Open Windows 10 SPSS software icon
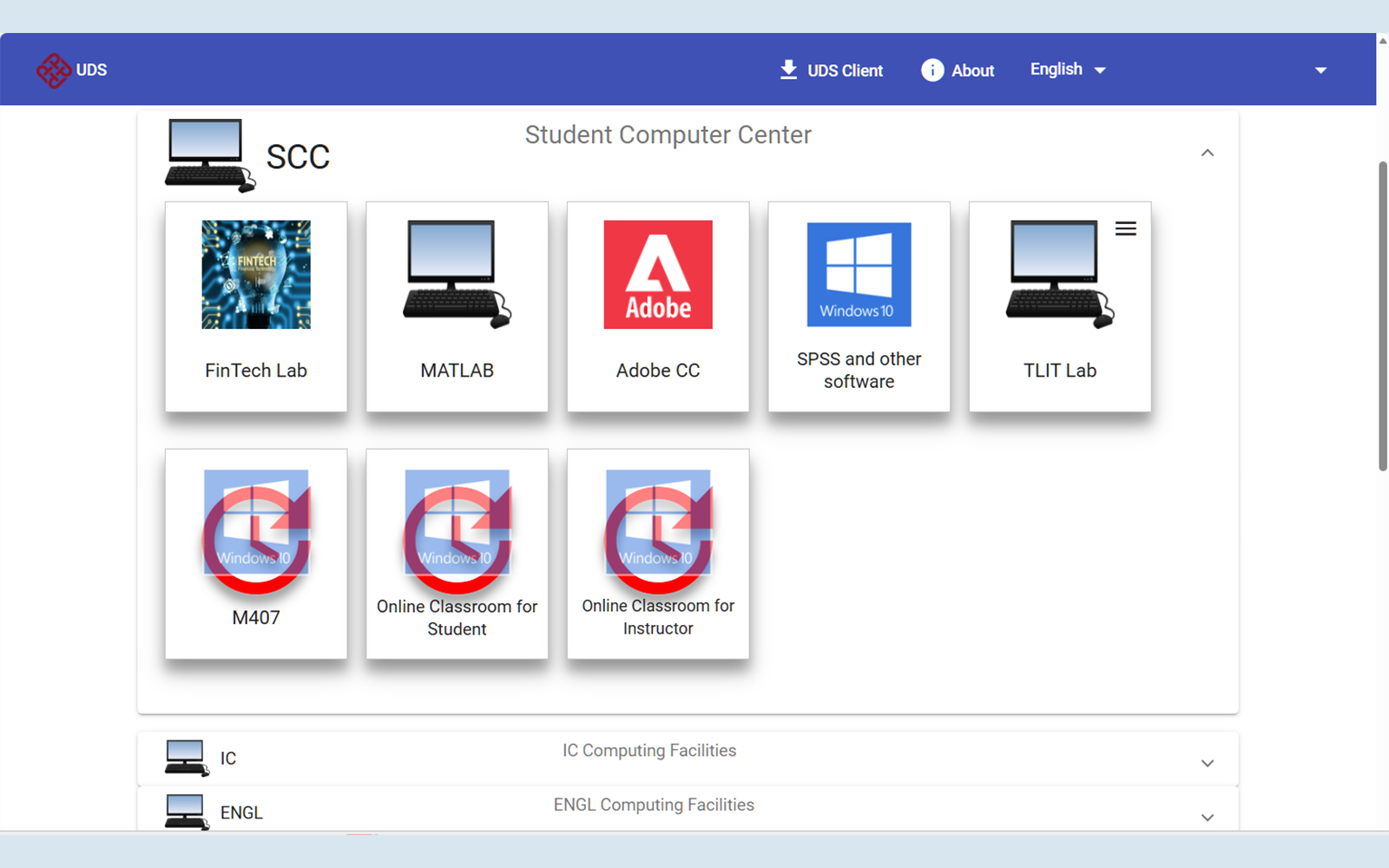This screenshot has height=868, width=1389. point(859,274)
